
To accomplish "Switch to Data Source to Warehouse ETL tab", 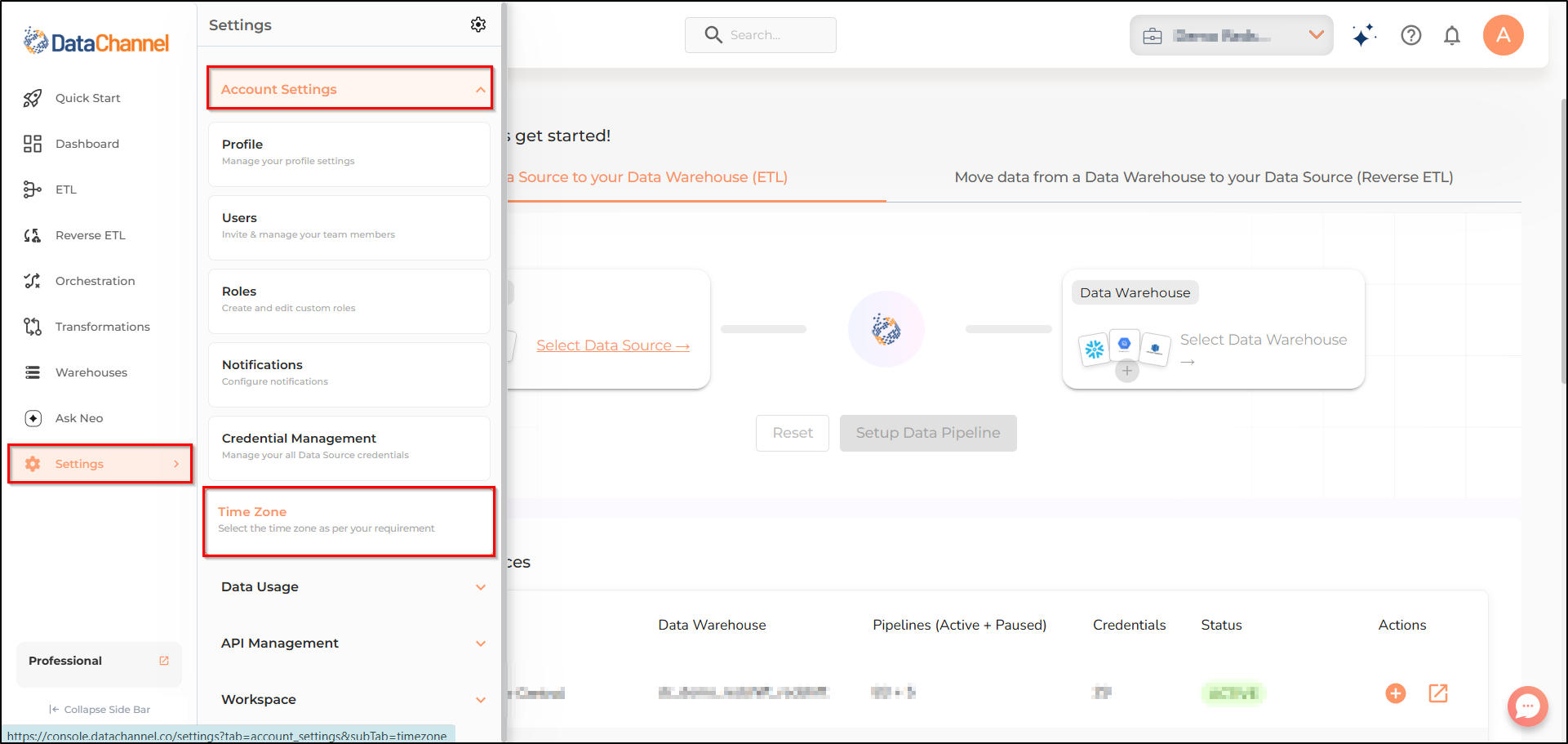I will (x=646, y=177).
